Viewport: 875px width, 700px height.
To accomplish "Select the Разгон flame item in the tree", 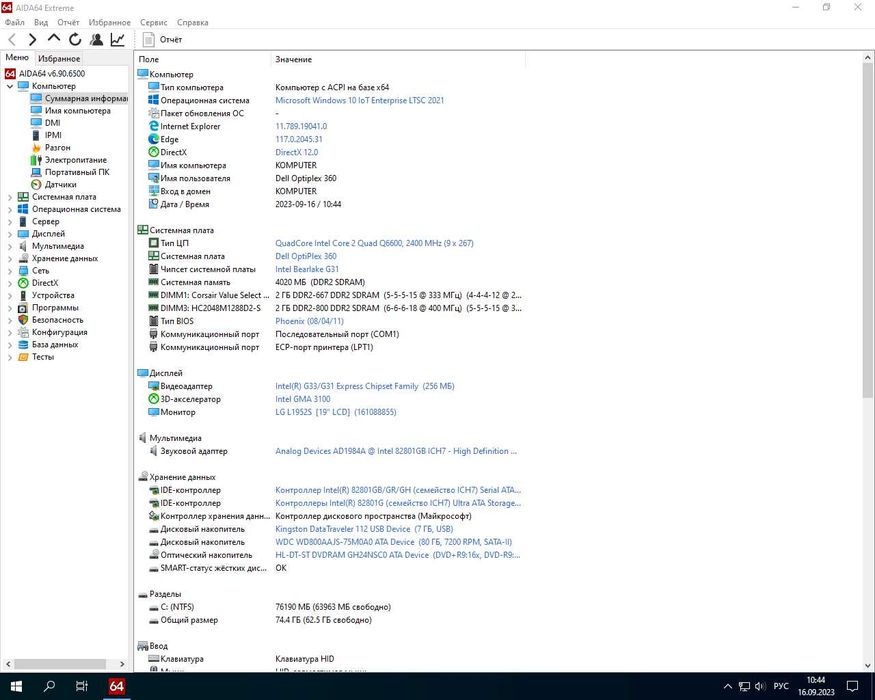I will 57,147.
